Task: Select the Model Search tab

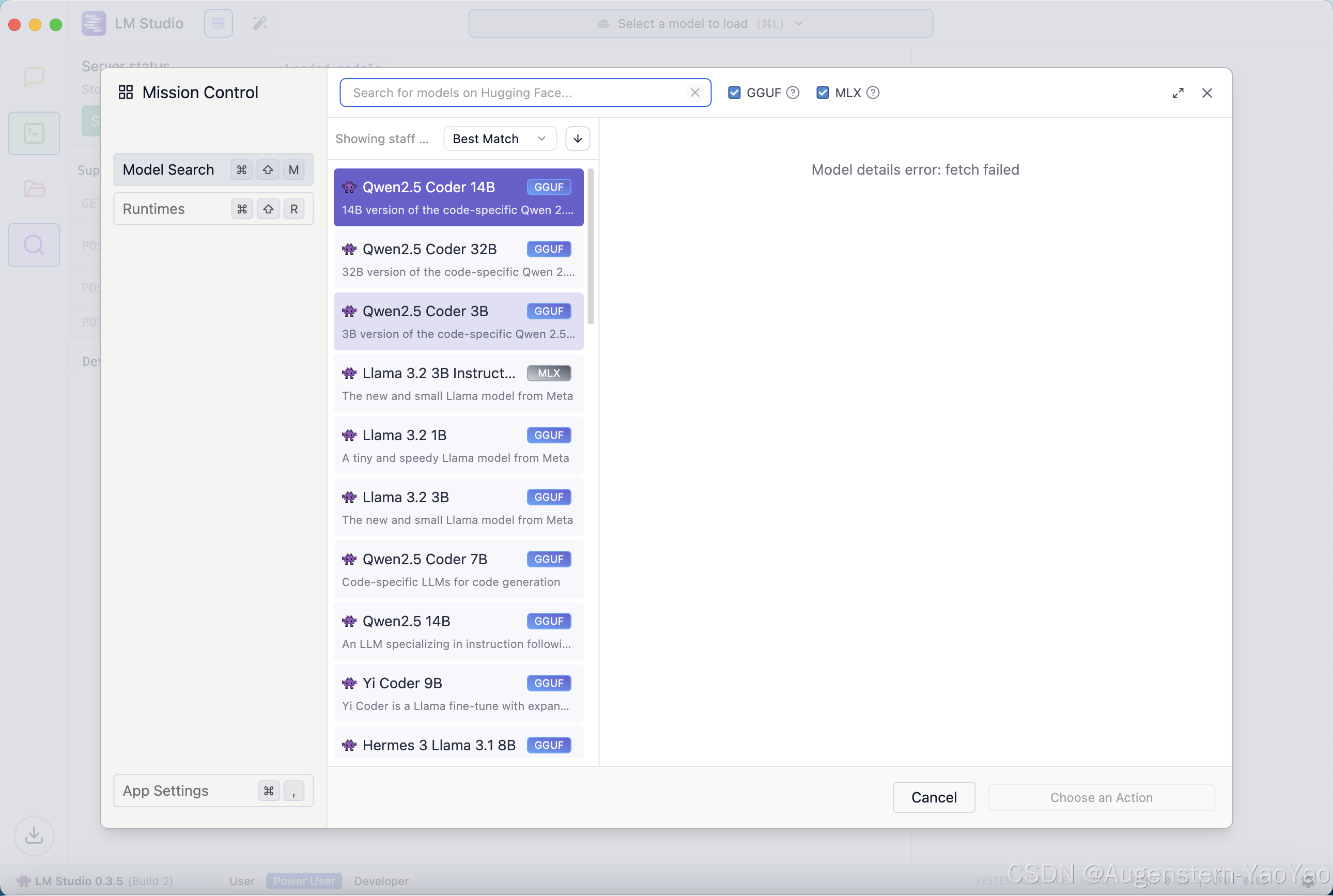Action: click(x=213, y=169)
